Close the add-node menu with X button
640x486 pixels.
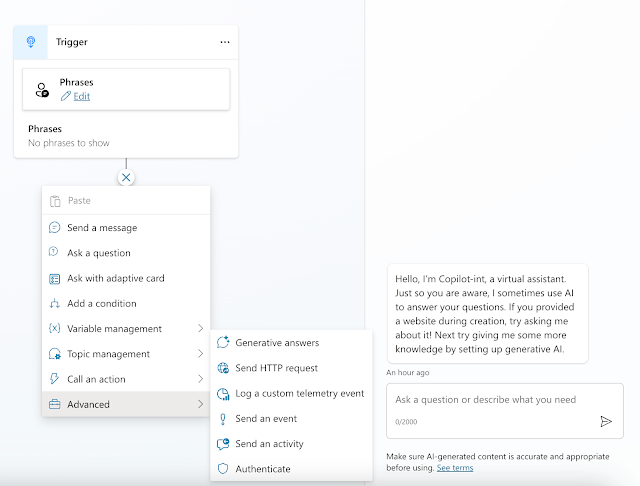126,178
